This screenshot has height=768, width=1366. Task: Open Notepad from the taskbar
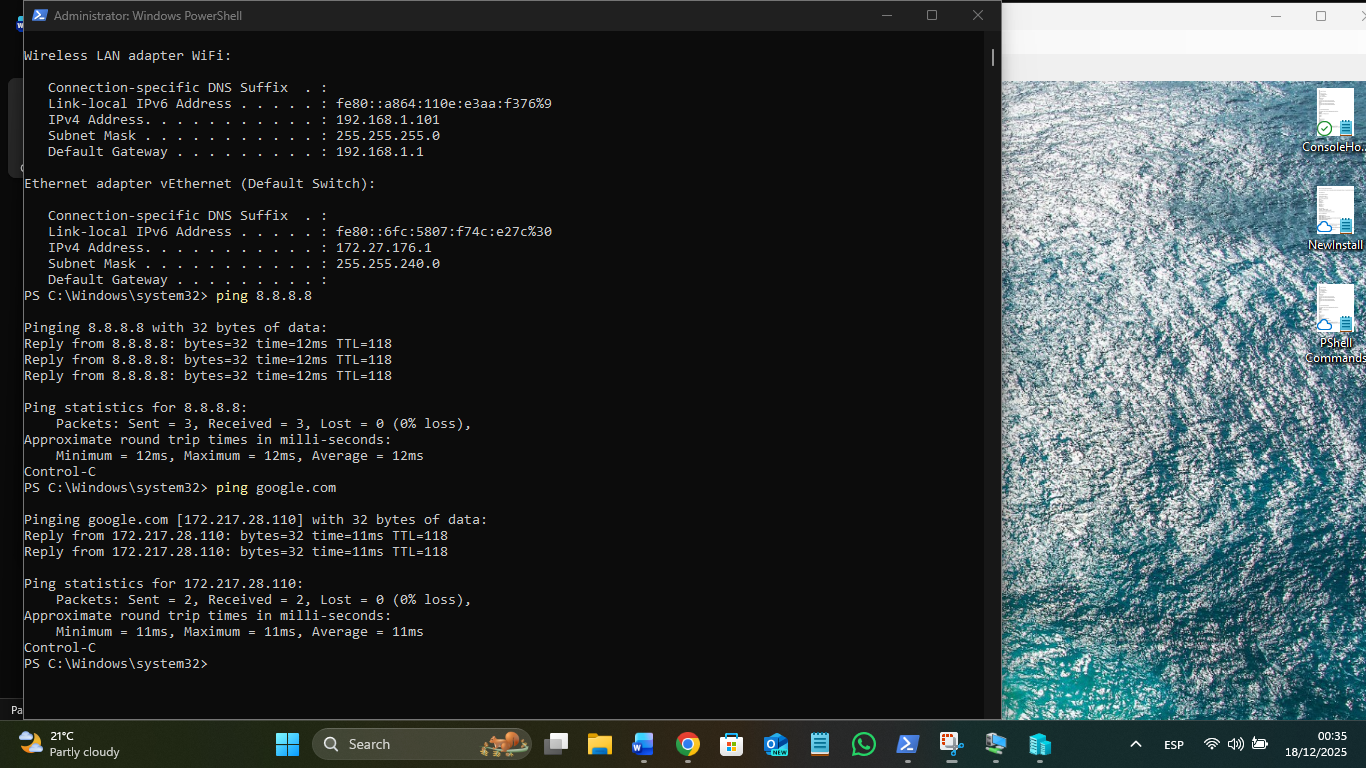[820, 744]
